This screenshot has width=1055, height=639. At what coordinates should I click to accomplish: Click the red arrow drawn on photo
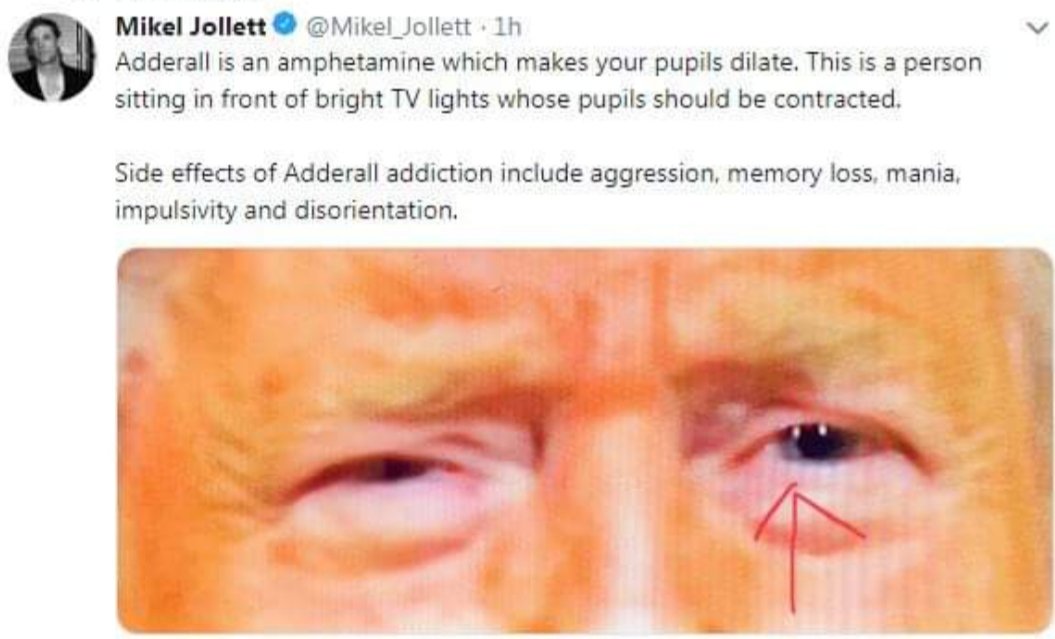point(805,547)
